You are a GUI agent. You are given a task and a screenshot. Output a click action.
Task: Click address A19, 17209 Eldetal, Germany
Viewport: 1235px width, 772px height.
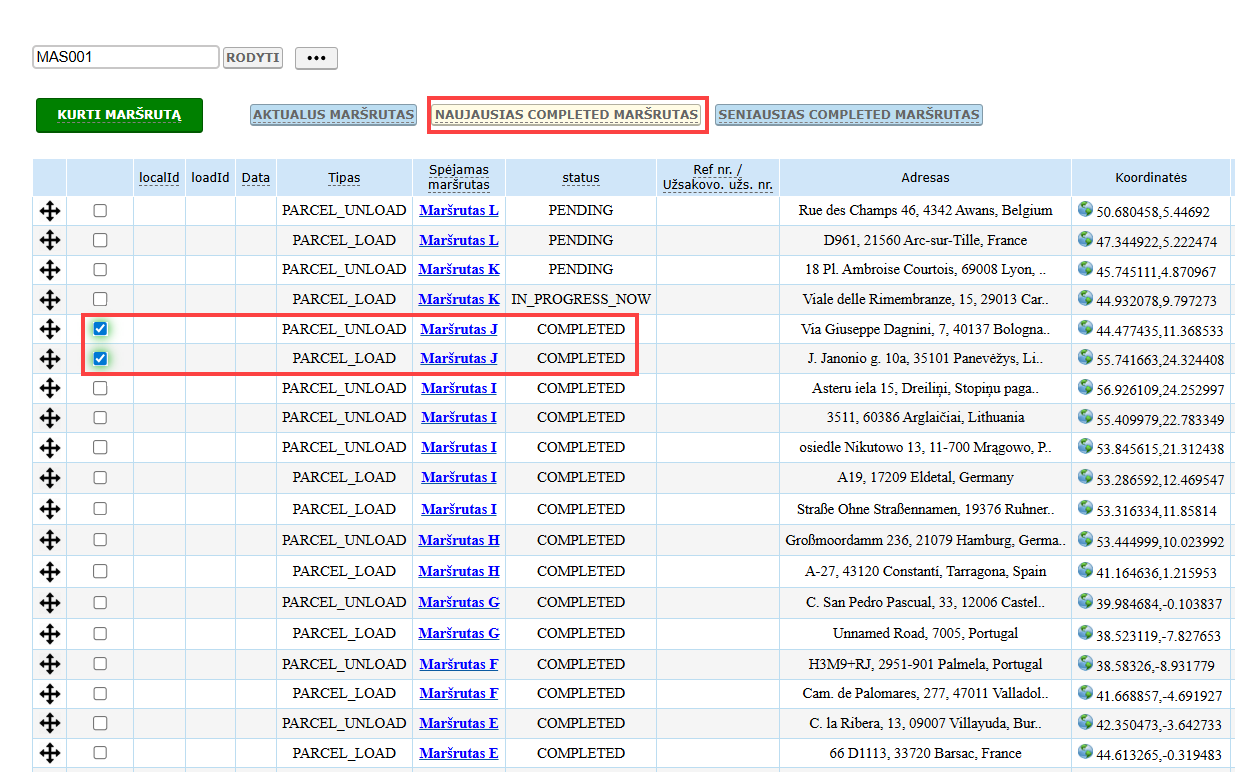pos(925,477)
